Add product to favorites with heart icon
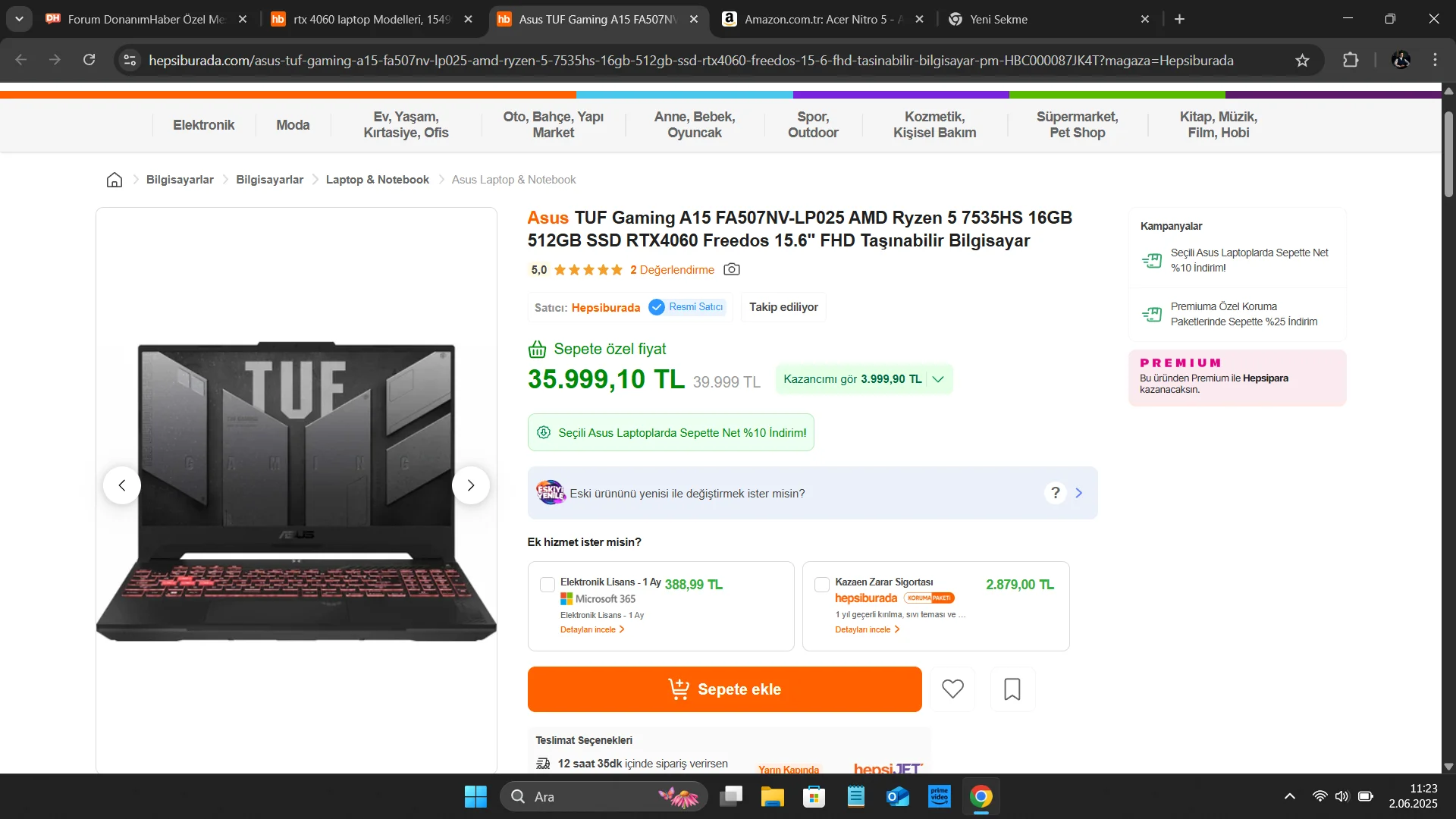 pyautogui.click(x=952, y=689)
